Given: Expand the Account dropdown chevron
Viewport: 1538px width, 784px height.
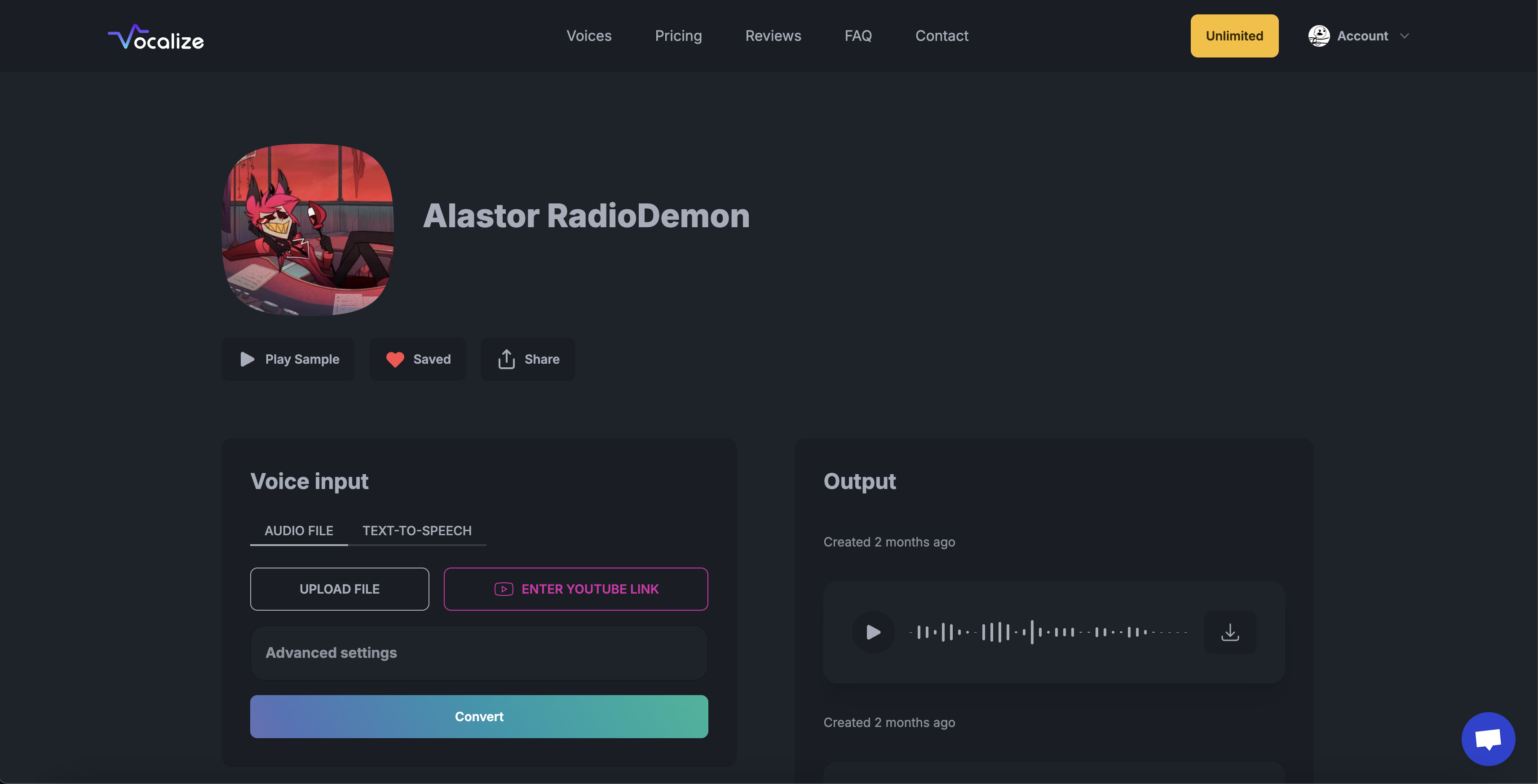Looking at the screenshot, I should tap(1404, 36).
